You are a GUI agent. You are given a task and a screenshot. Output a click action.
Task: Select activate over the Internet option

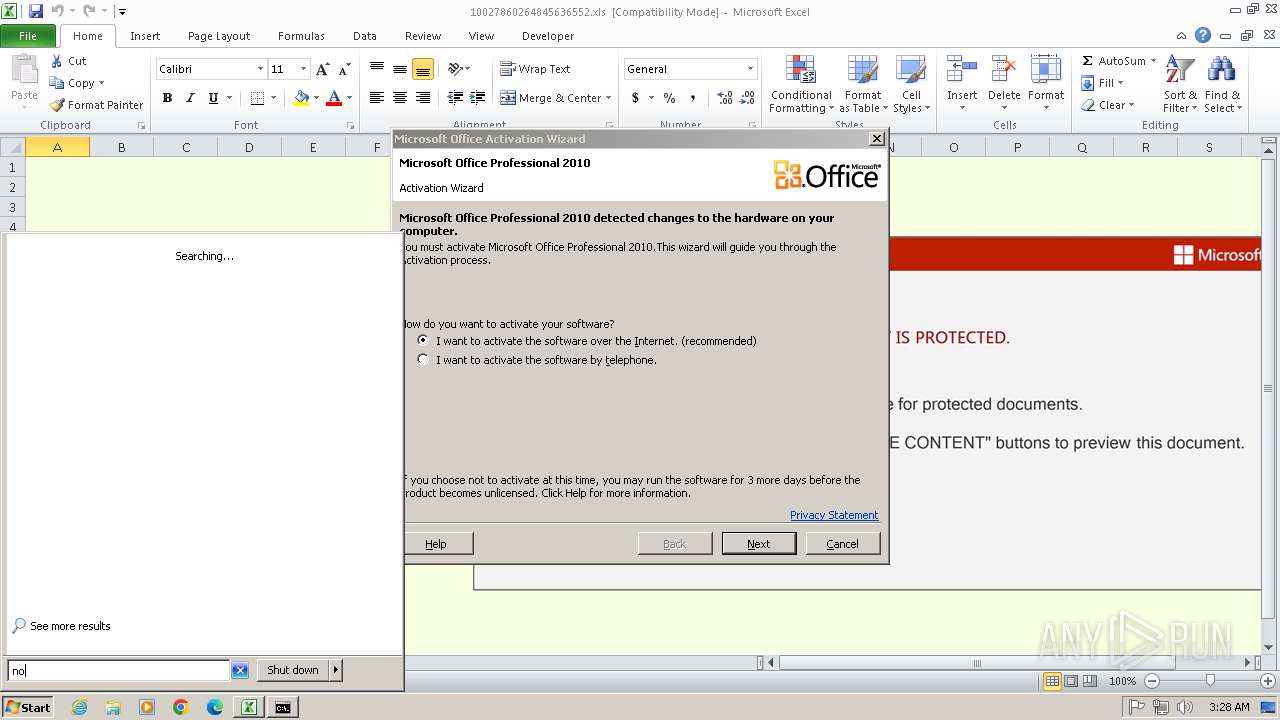click(423, 340)
